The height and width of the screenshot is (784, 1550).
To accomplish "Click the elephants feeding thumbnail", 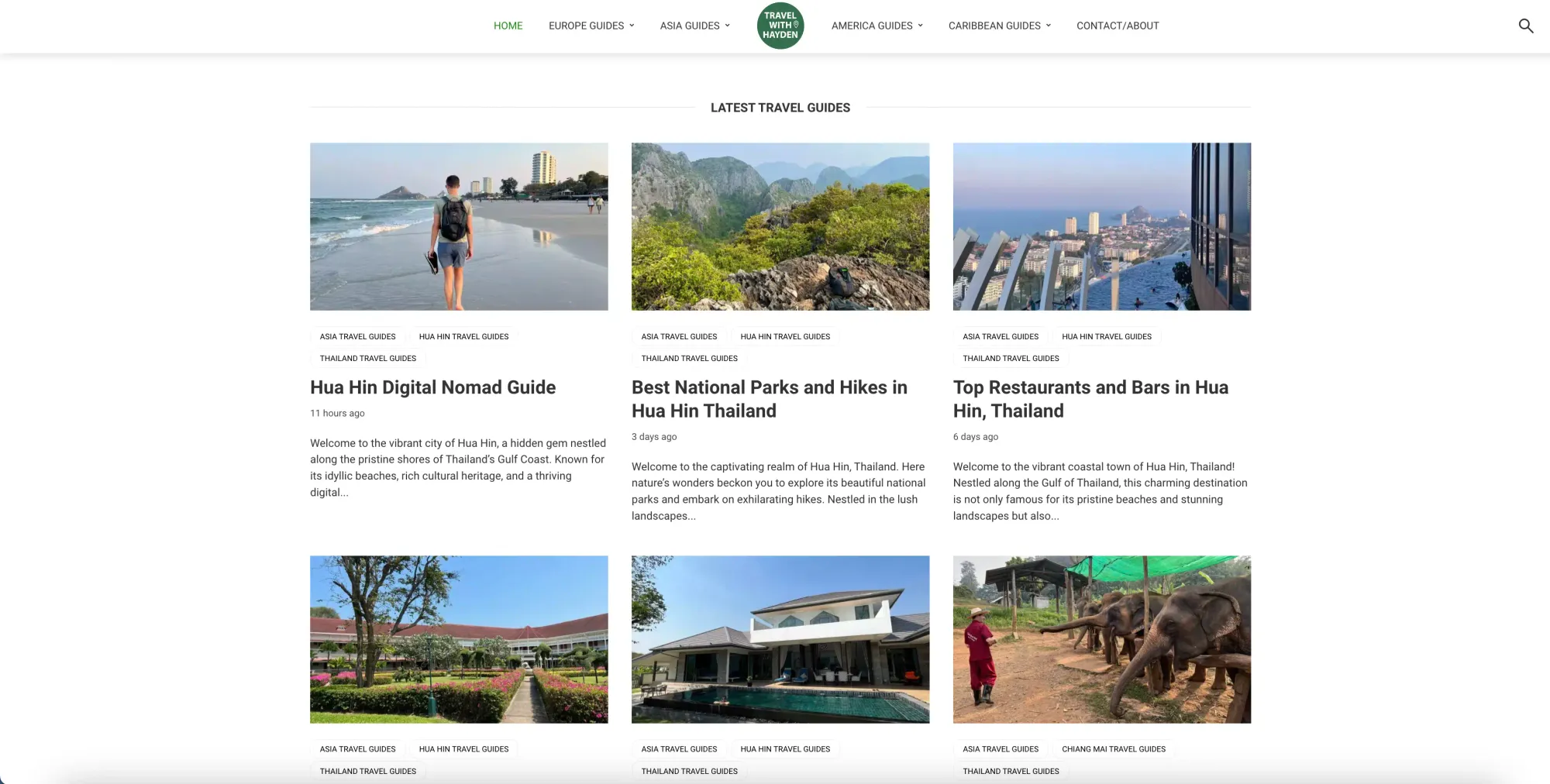I will coord(1102,639).
